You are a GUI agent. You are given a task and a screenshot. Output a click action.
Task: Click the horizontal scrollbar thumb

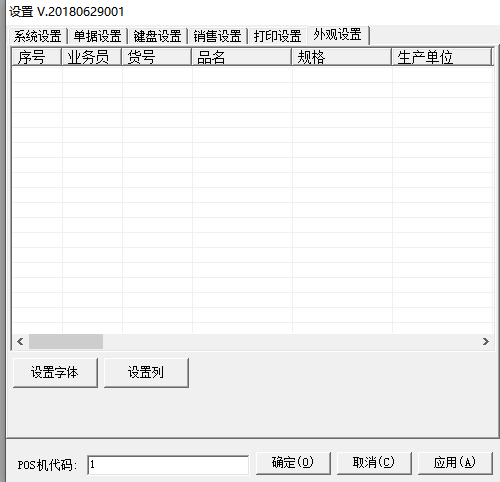66,342
